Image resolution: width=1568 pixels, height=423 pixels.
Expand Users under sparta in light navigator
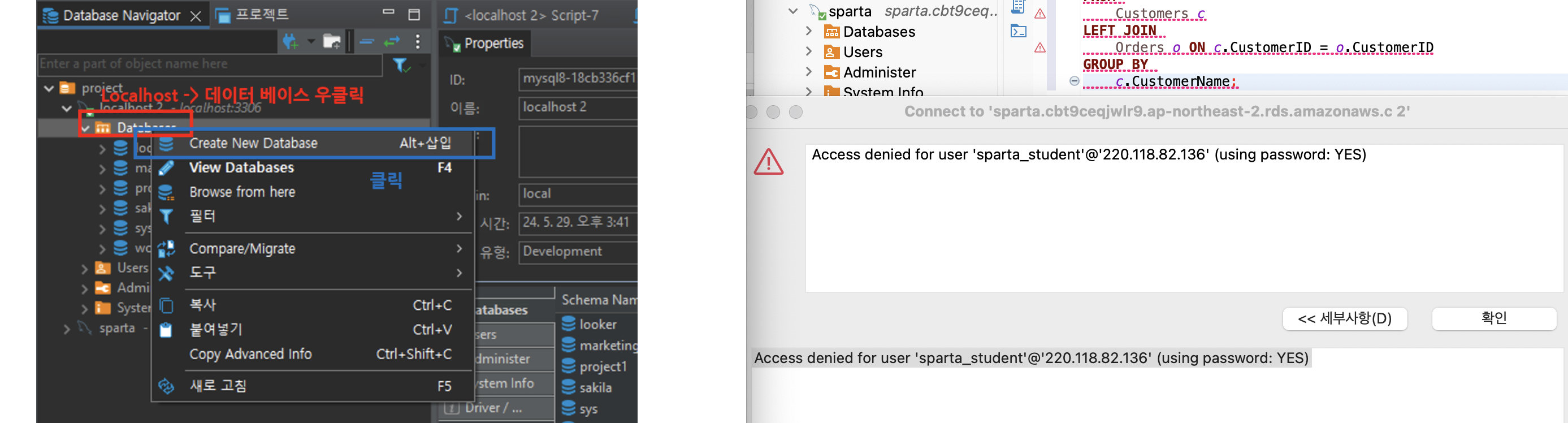808,51
